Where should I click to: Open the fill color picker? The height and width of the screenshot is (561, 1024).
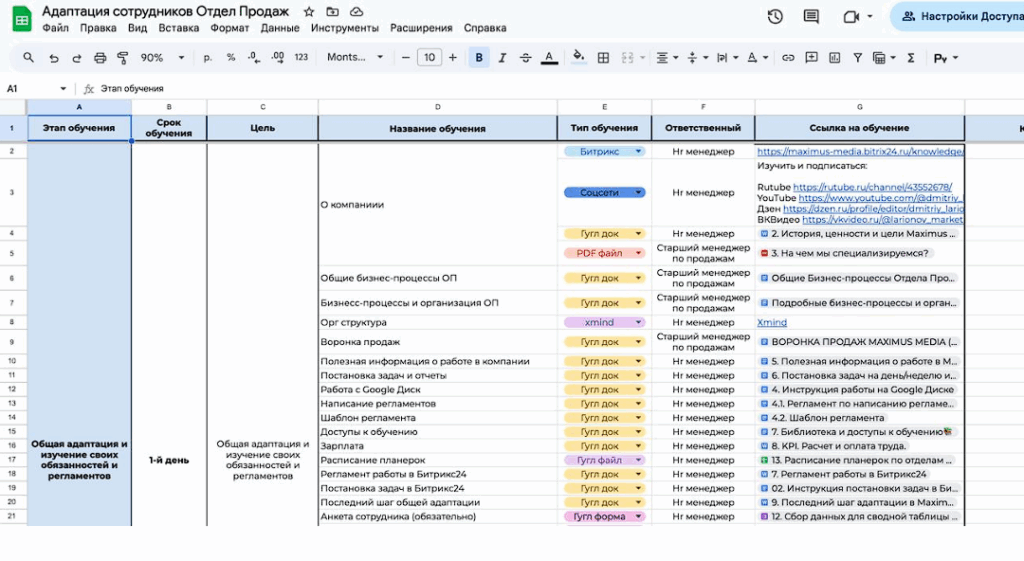[578, 58]
